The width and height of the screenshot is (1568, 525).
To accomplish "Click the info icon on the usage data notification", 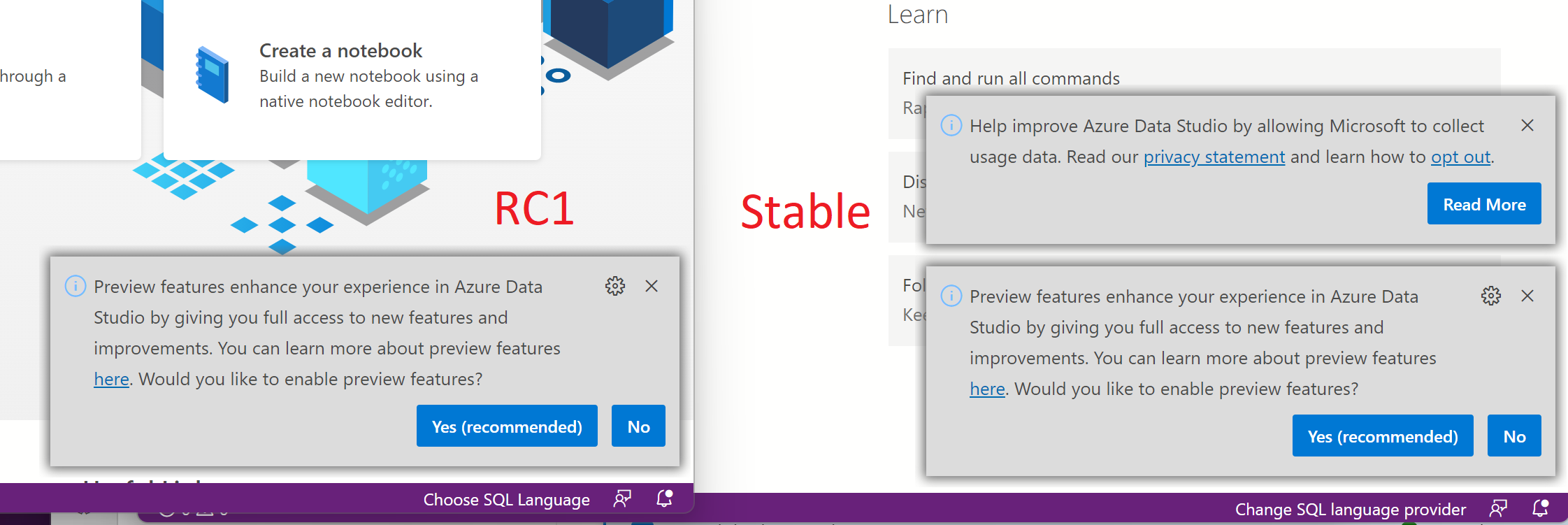I will pyautogui.click(x=952, y=126).
